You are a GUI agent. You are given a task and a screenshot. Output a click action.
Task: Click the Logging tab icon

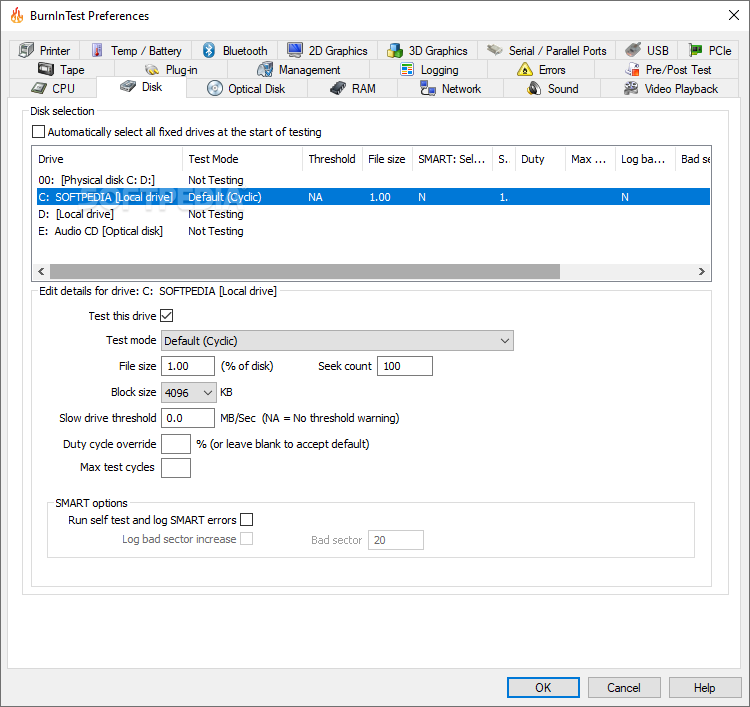[407, 69]
